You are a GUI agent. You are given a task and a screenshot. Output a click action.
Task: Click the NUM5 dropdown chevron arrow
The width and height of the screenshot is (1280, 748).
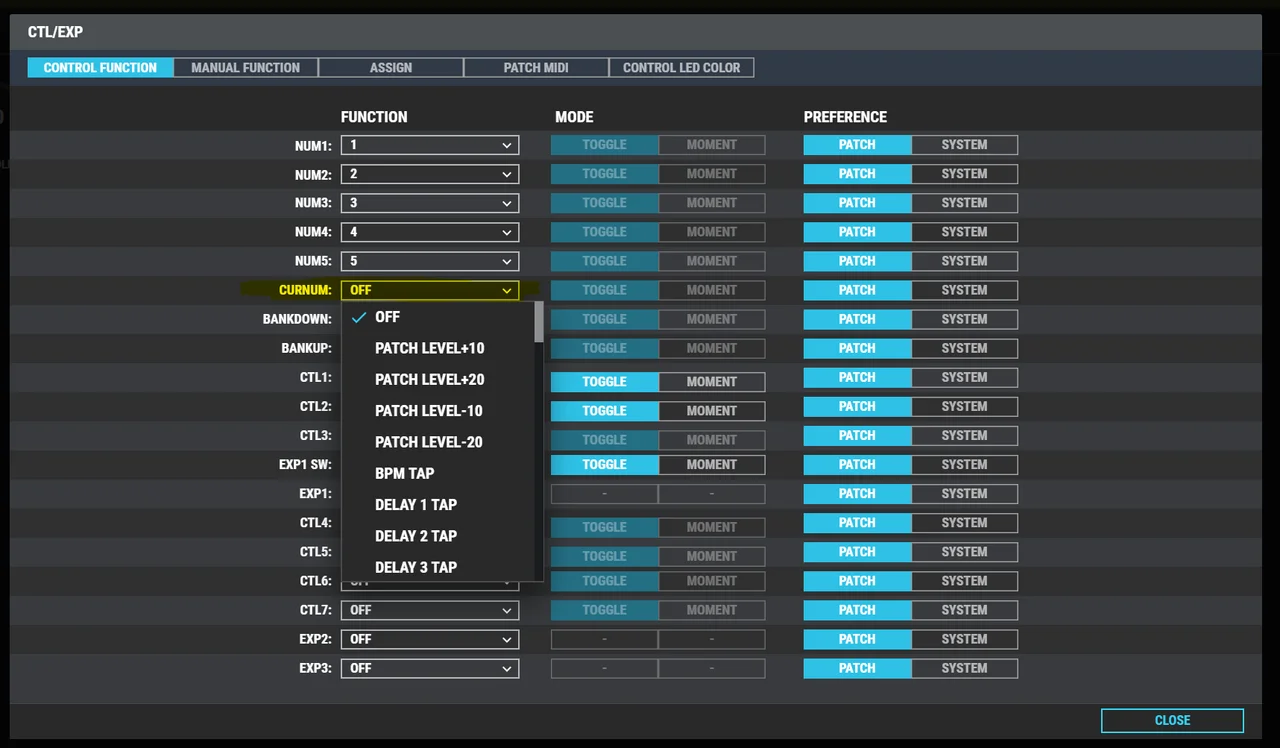[507, 261]
